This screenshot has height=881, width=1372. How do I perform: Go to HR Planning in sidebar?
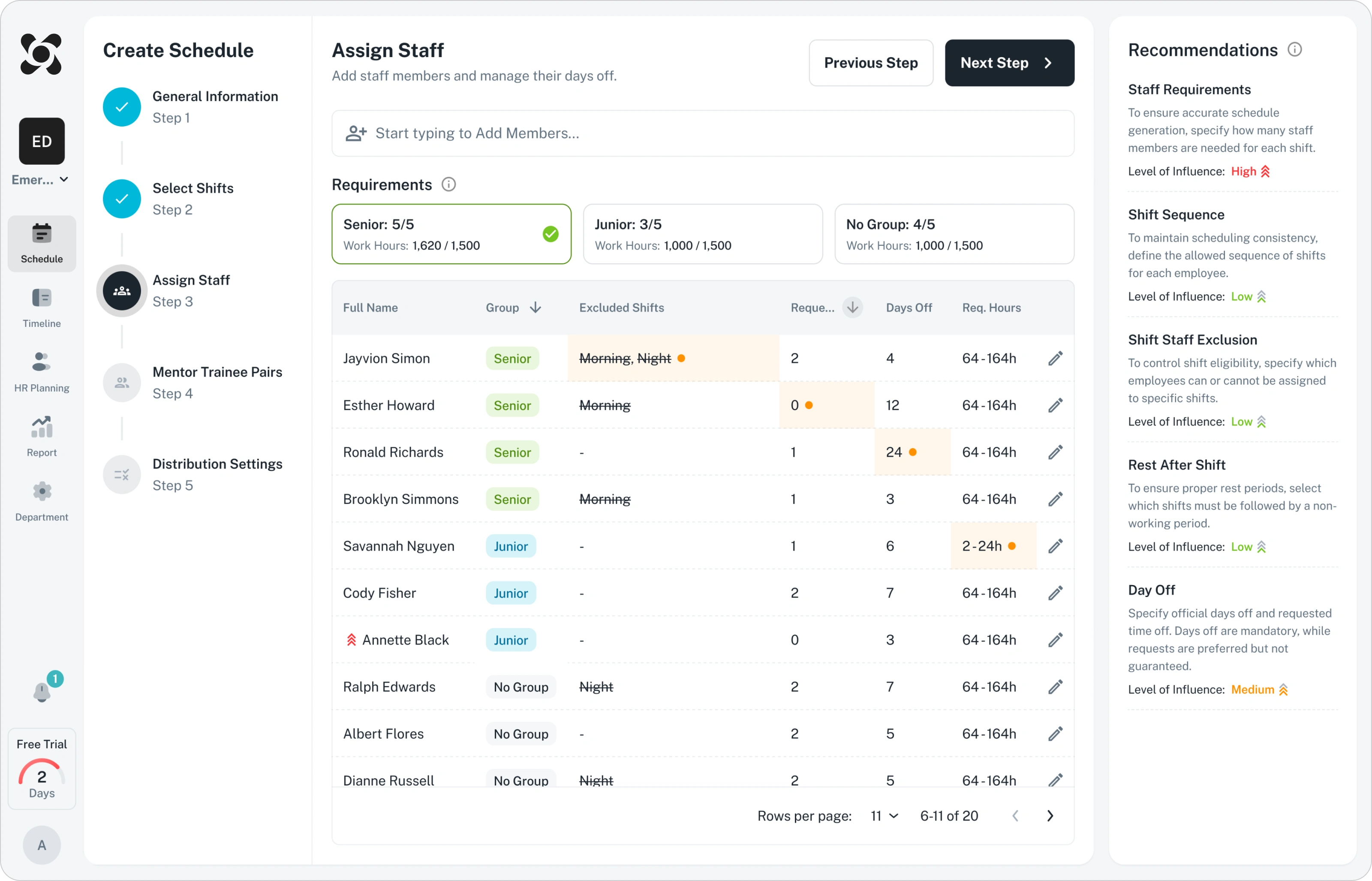pos(42,362)
